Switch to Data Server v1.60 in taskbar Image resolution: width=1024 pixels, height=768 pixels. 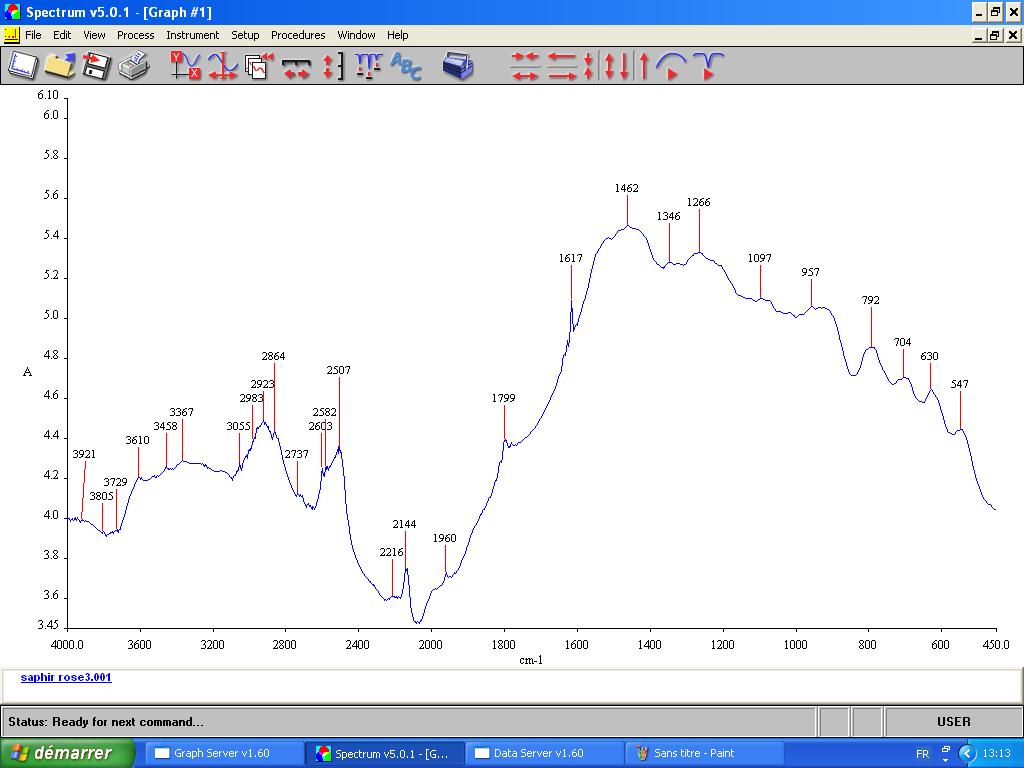(x=539, y=753)
